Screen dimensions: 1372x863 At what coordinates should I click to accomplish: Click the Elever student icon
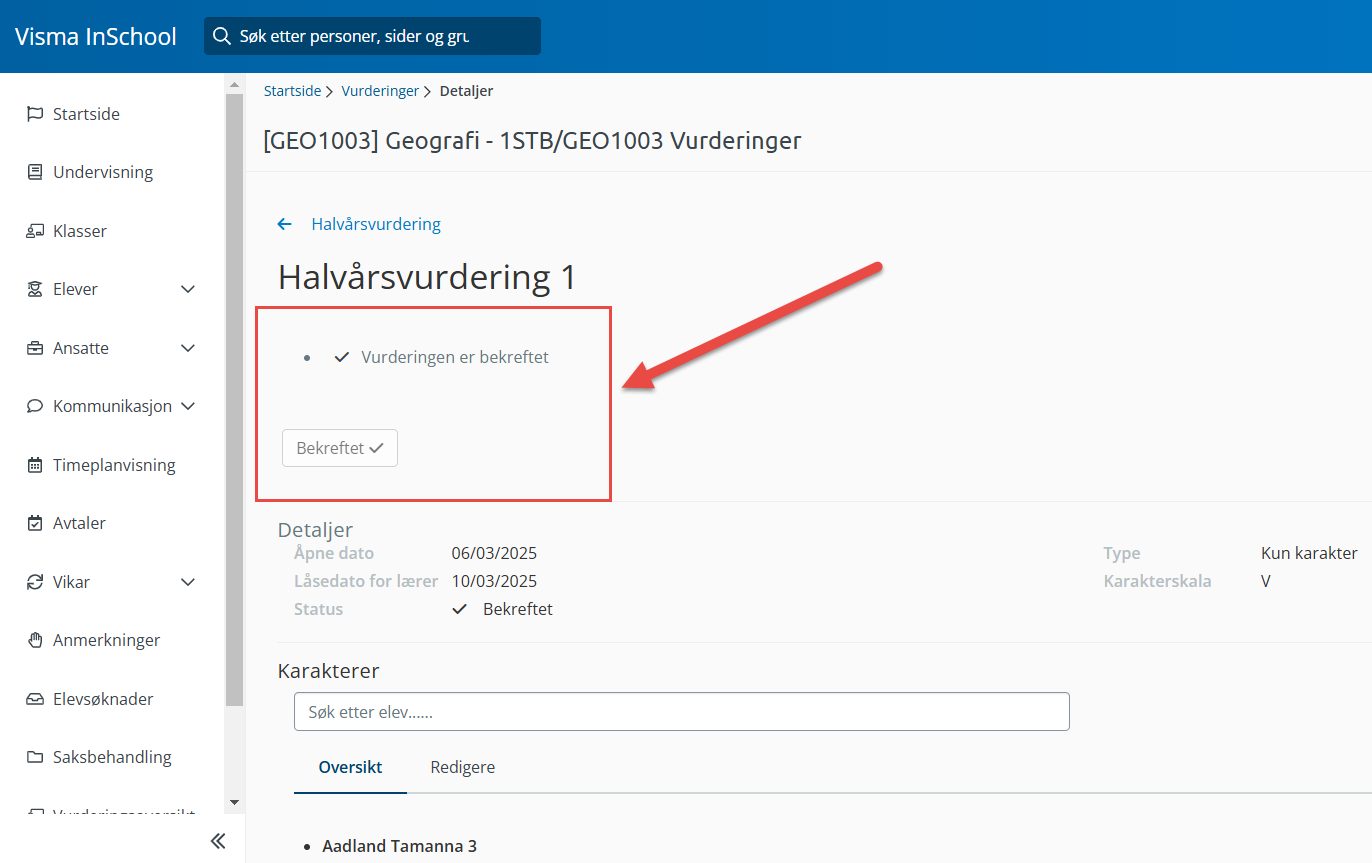point(35,289)
